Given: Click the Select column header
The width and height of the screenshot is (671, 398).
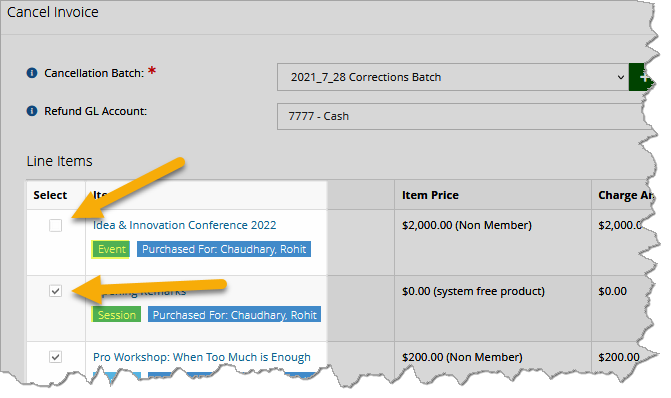Looking at the screenshot, I should point(50,195).
